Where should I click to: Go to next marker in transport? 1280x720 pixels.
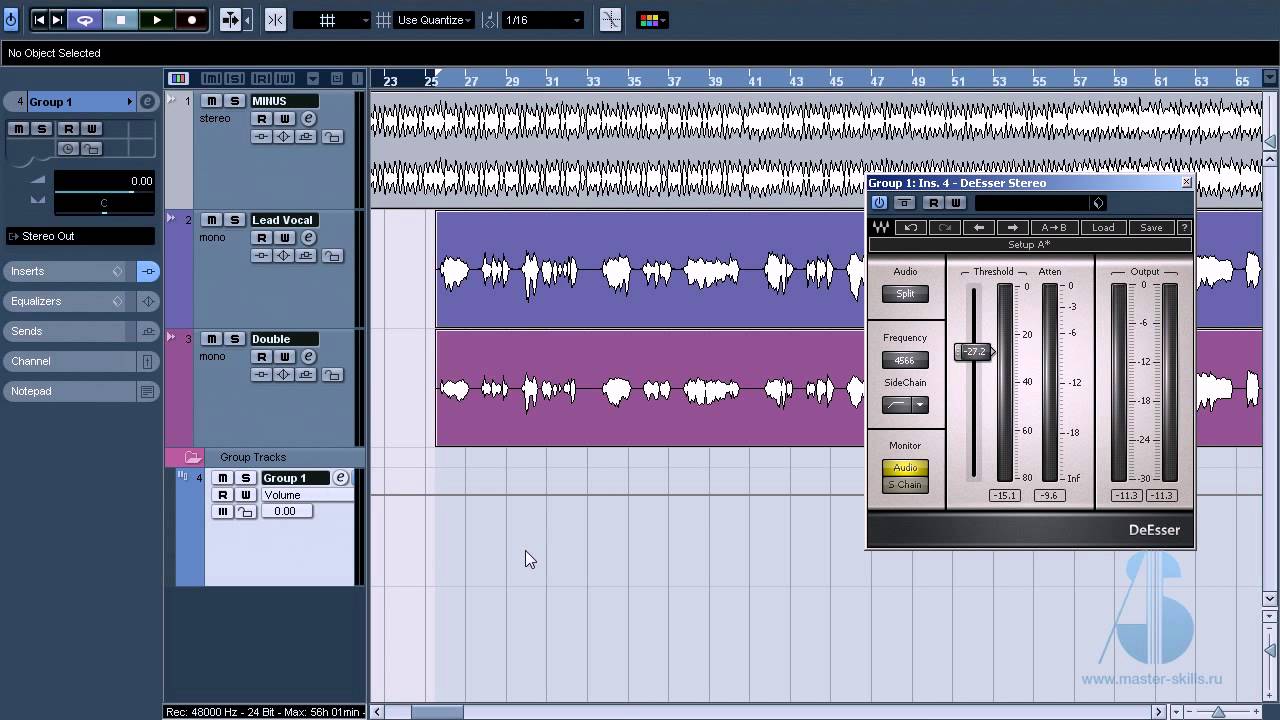(57, 20)
